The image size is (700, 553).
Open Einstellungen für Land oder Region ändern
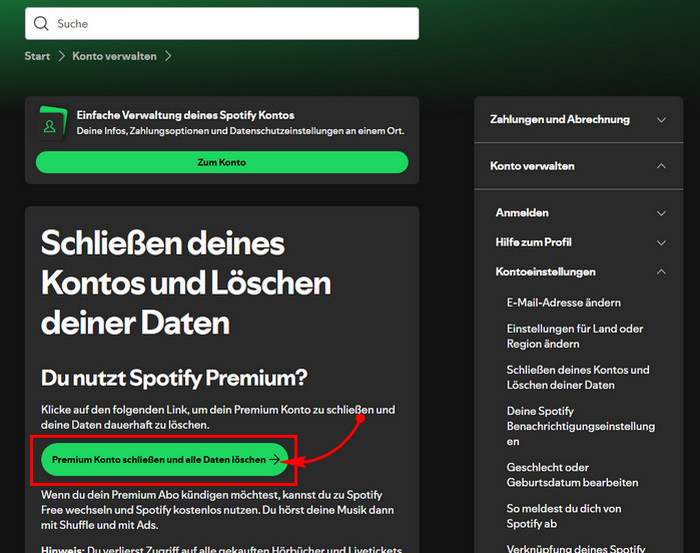click(x=575, y=336)
